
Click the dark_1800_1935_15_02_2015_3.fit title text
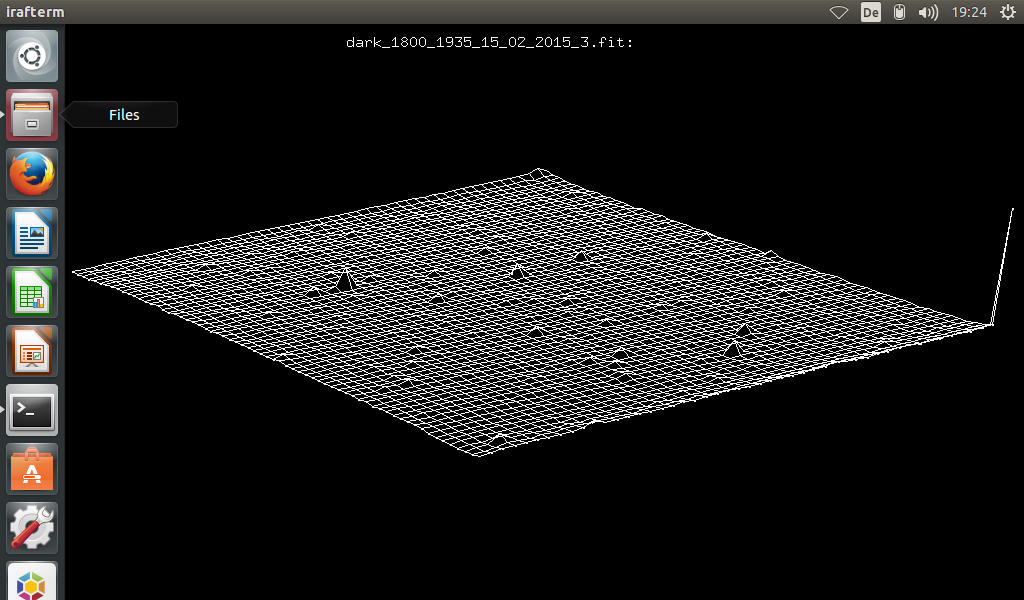[490, 42]
